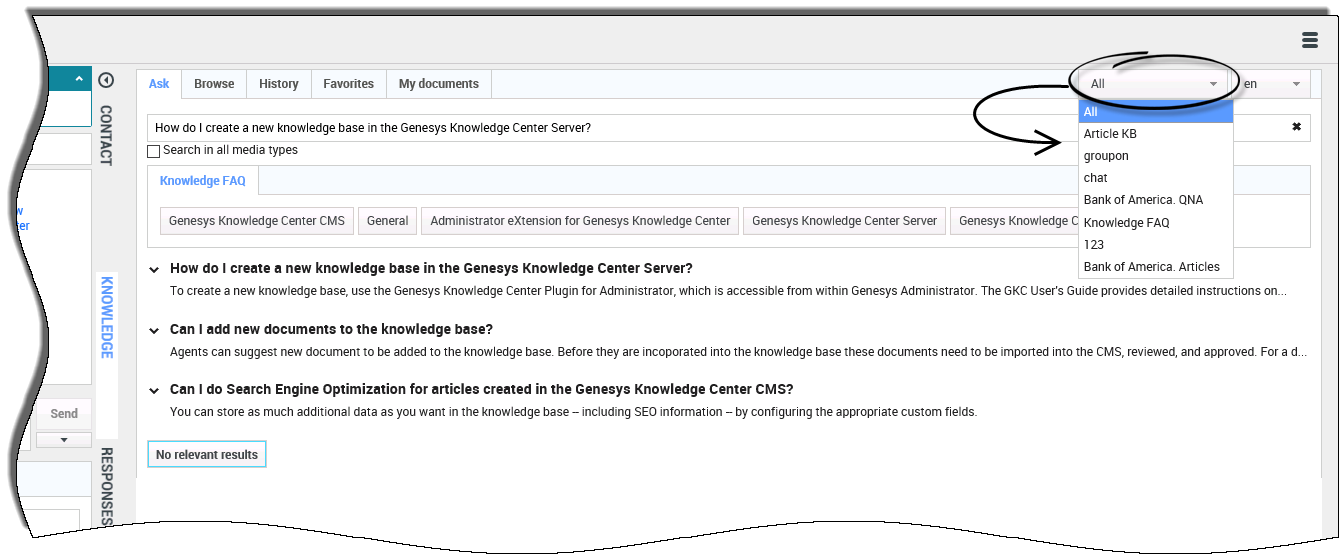
Task: Click the No relevant results button
Action: (206, 455)
